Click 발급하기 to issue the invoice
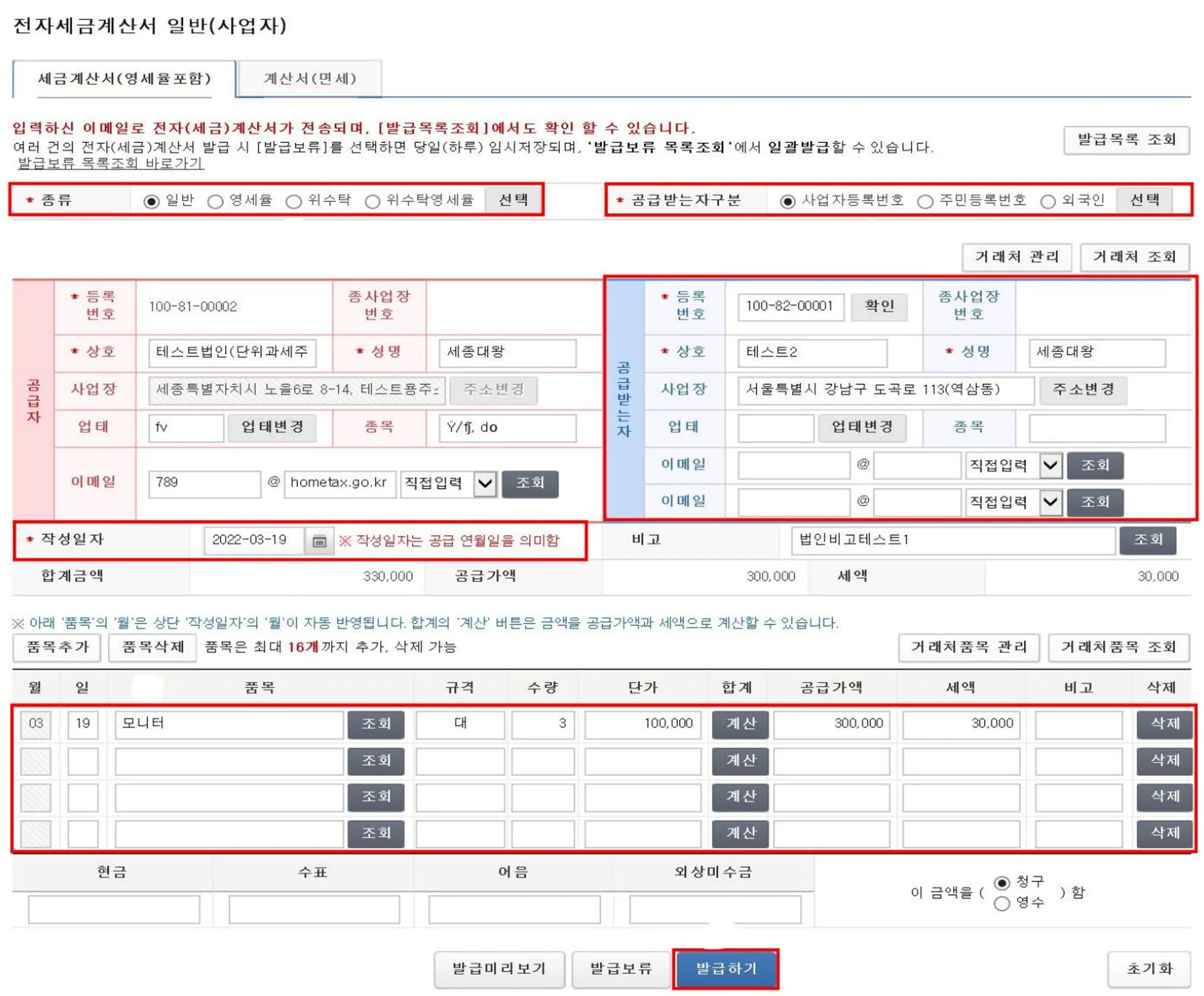The width and height of the screenshot is (1204, 996). click(726, 968)
